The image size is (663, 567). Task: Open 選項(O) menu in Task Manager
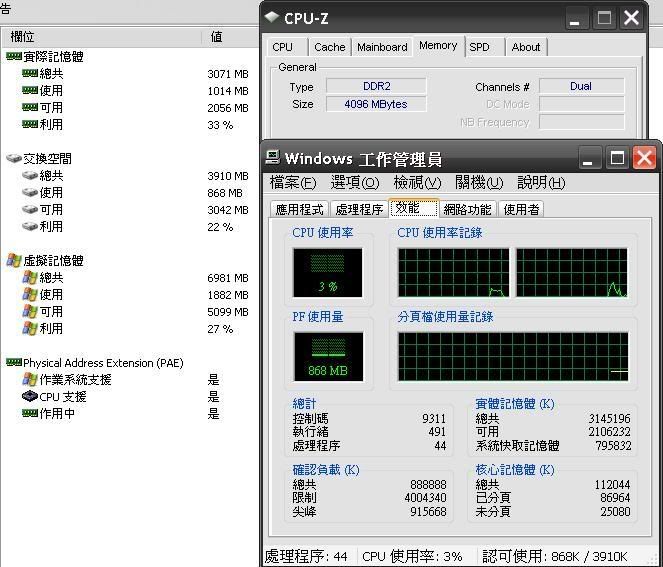[x=354, y=183]
